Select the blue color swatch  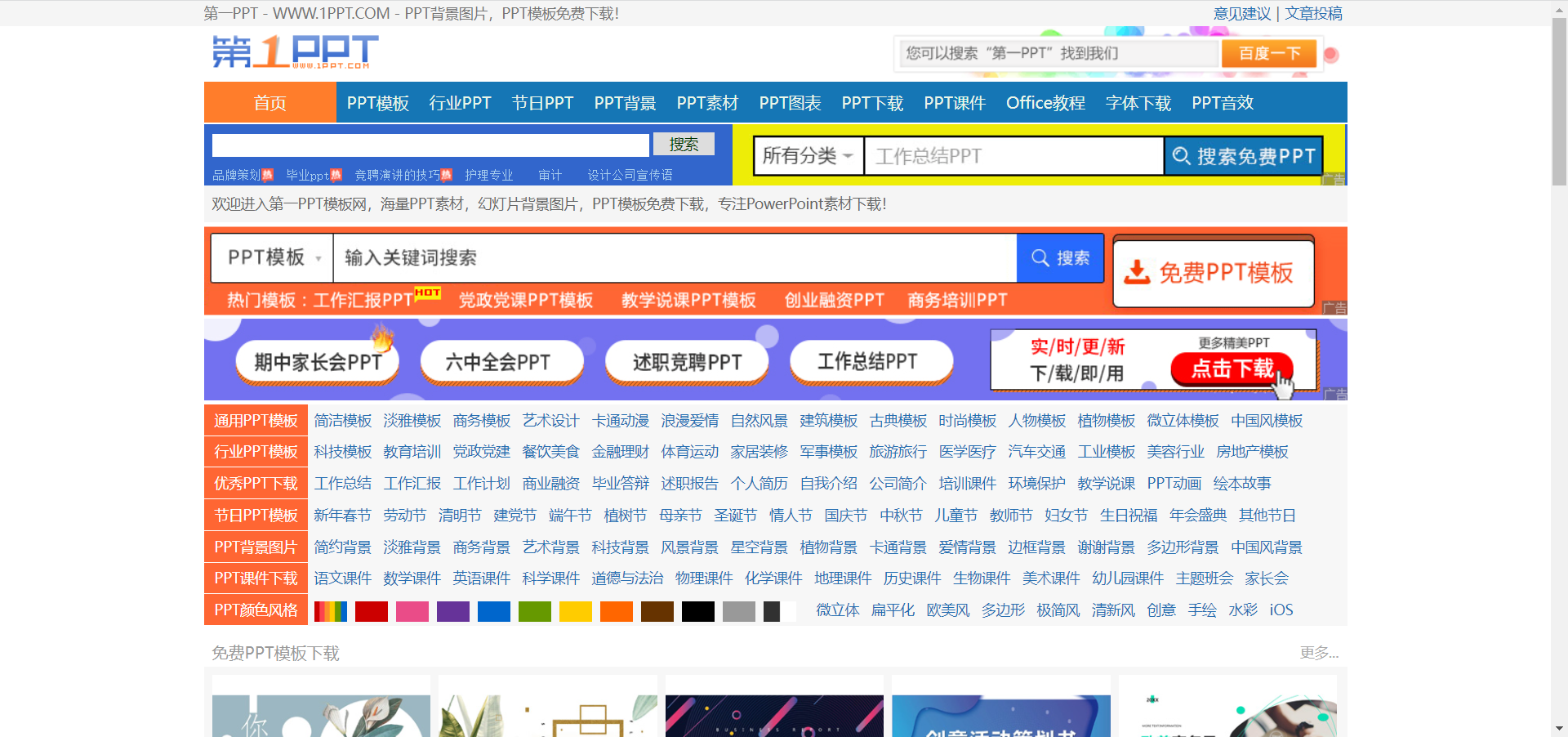point(494,611)
